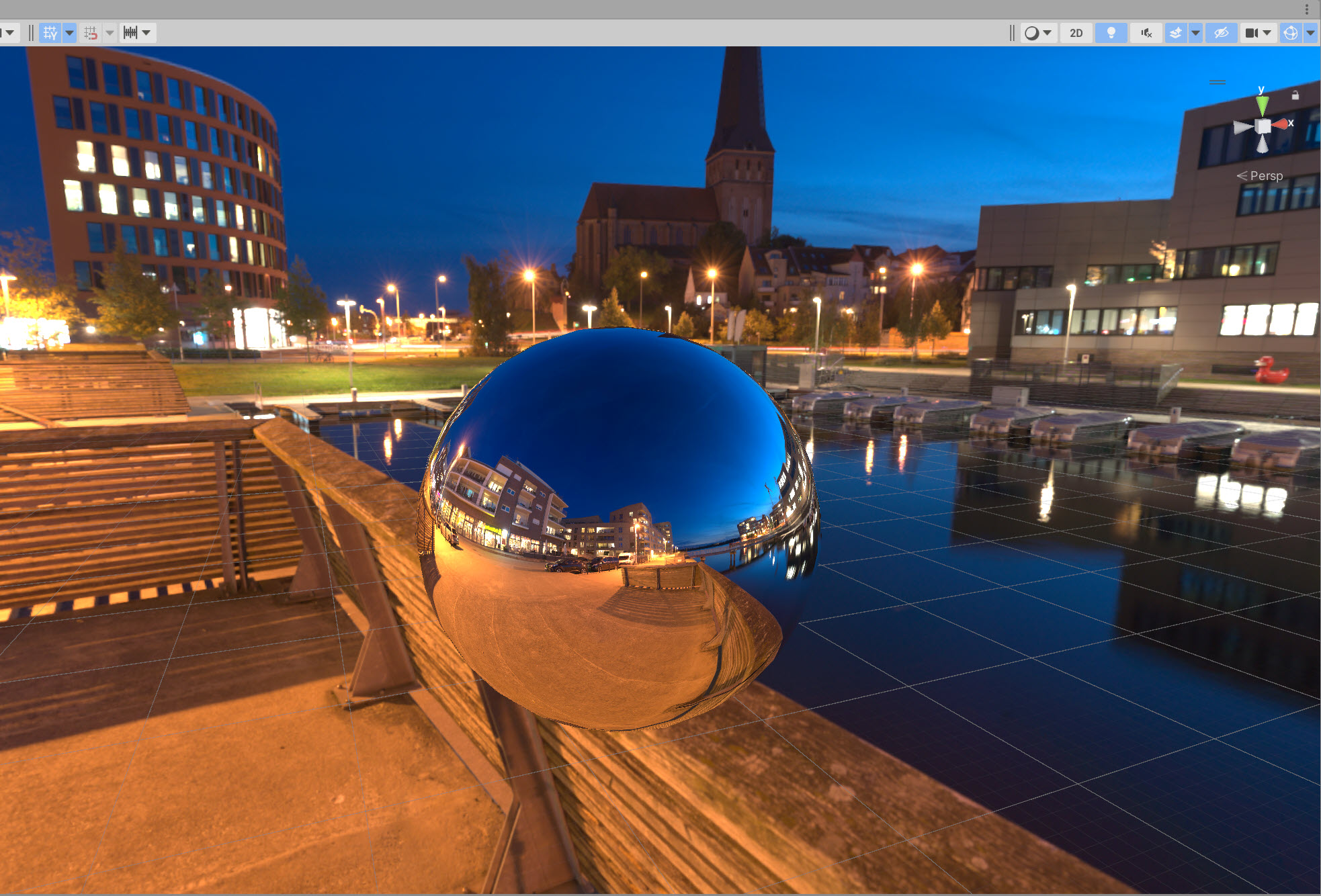The image size is (1321, 896).
Task: Click the red X axis cone
Action: pos(1280,124)
